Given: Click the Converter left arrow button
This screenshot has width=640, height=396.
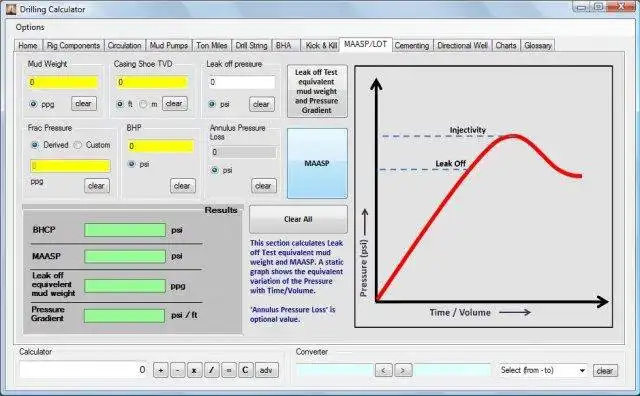Looking at the screenshot, I should point(384,370).
